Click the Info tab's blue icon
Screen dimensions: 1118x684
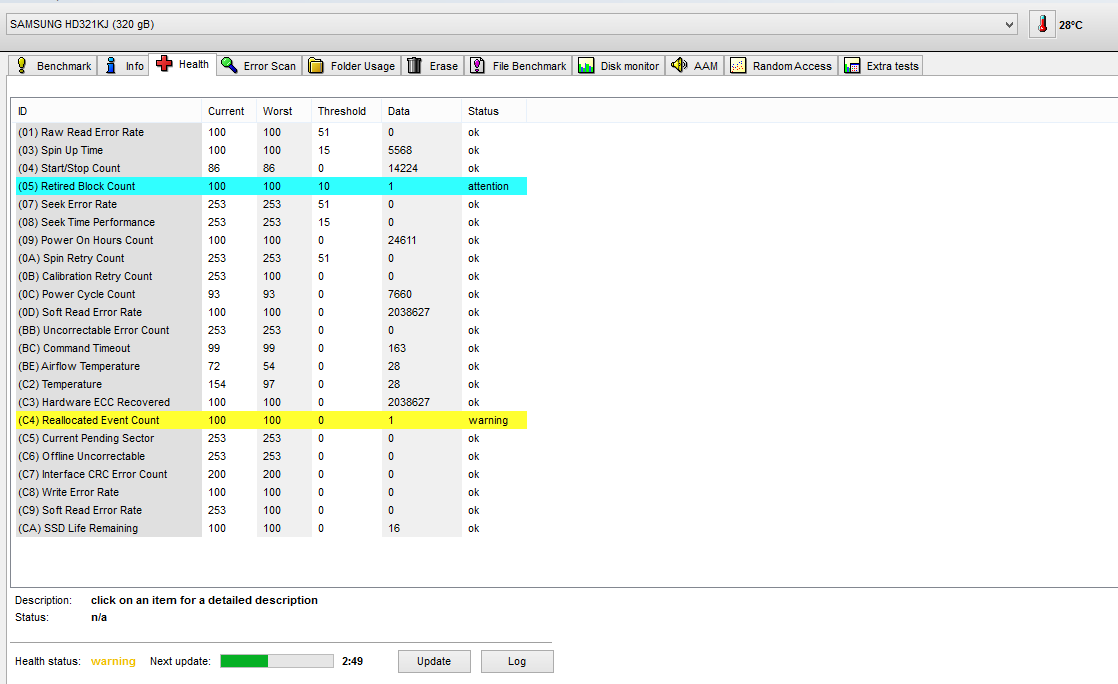pos(111,66)
